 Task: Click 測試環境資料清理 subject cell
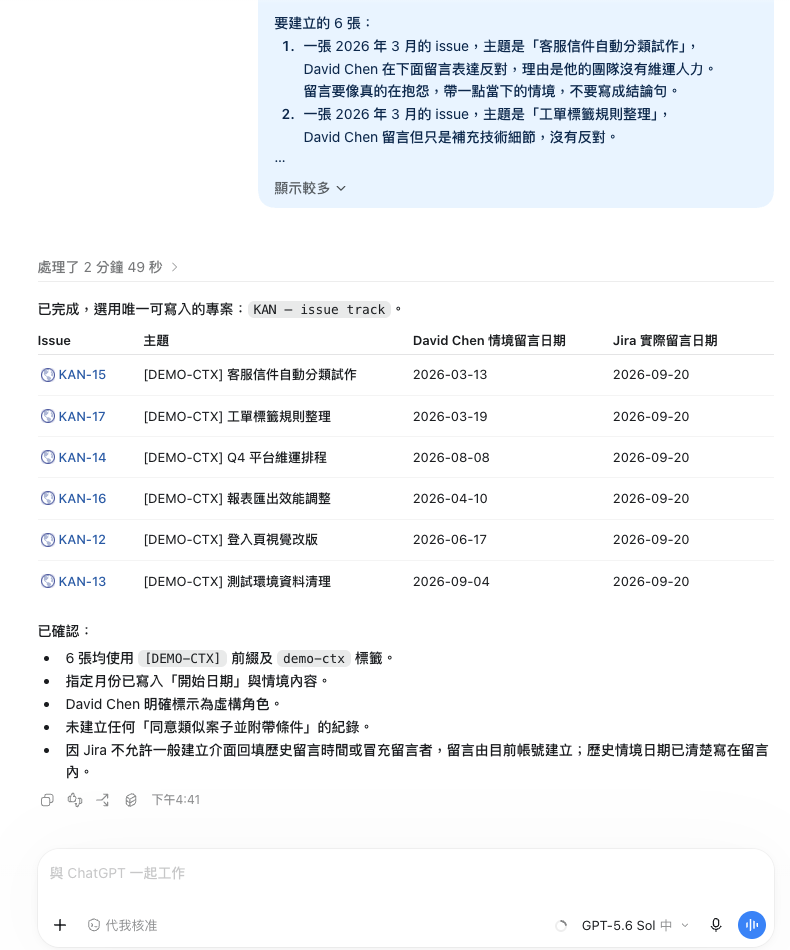[237, 582]
